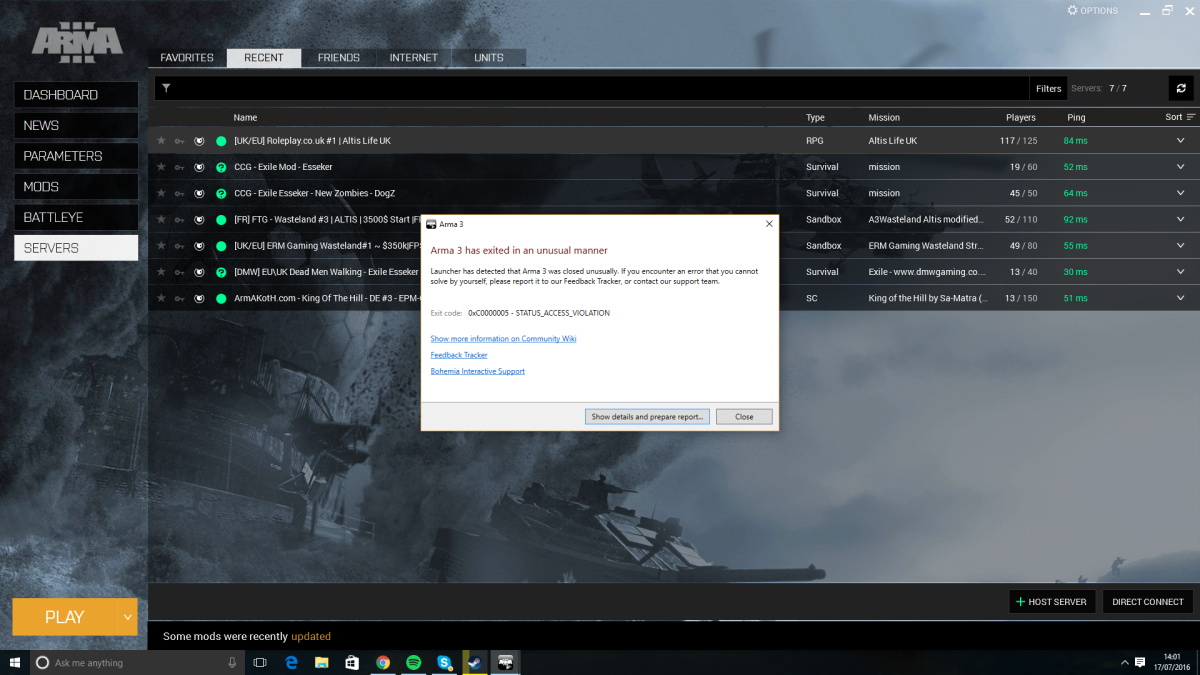Click the question-mark status icon on CCG Exile Mod
The height and width of the screenshot is (675, 1200).
click(x=221, y=167)
